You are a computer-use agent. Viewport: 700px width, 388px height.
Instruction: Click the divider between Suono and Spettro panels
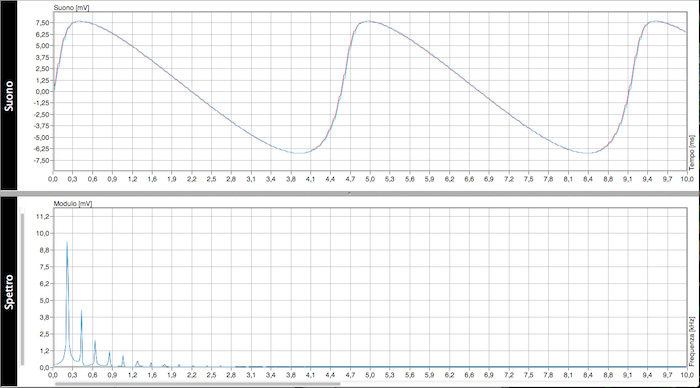(x=350, y=193)
